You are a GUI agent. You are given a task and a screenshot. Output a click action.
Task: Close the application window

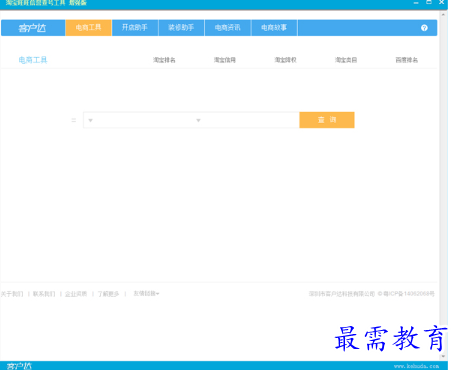click(x=441, y=2)
